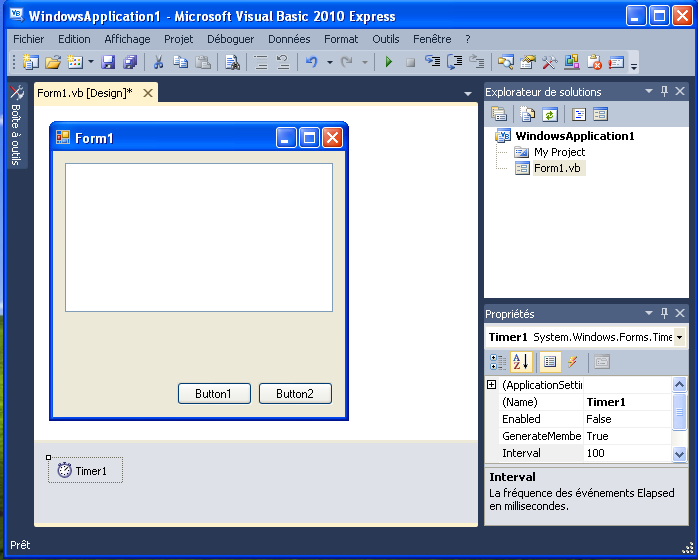Open the Edition menu
The image size is (698, 560).
74,39
